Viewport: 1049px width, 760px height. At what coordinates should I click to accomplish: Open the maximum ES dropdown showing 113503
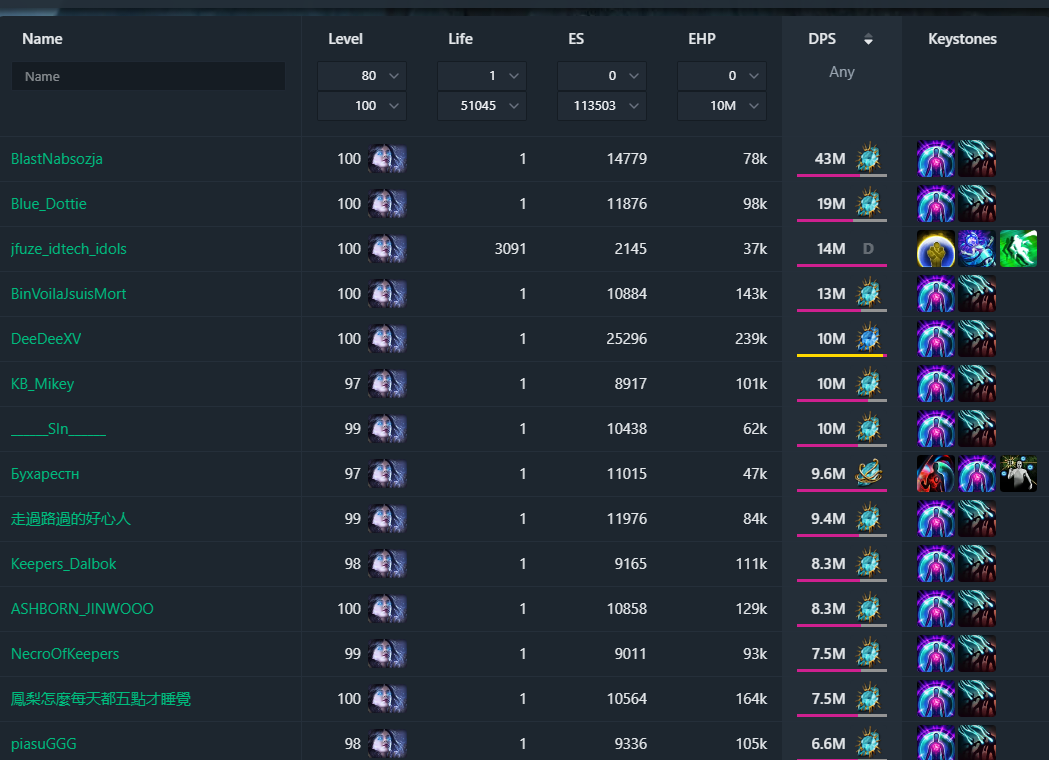(602, 106)
